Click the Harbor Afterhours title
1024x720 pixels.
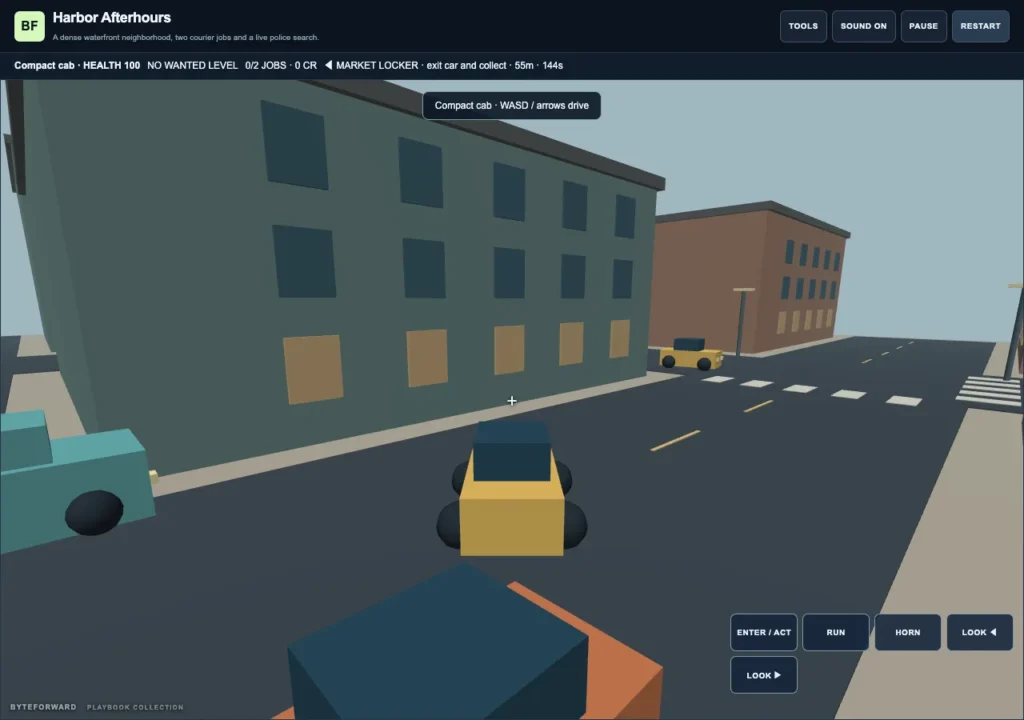(x=112, y=18)
